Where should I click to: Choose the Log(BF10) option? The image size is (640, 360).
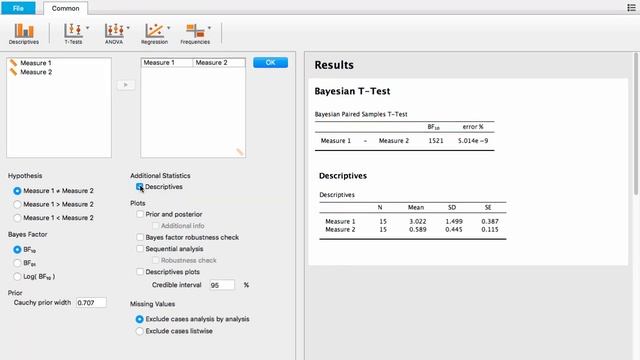tap(17, 277)
